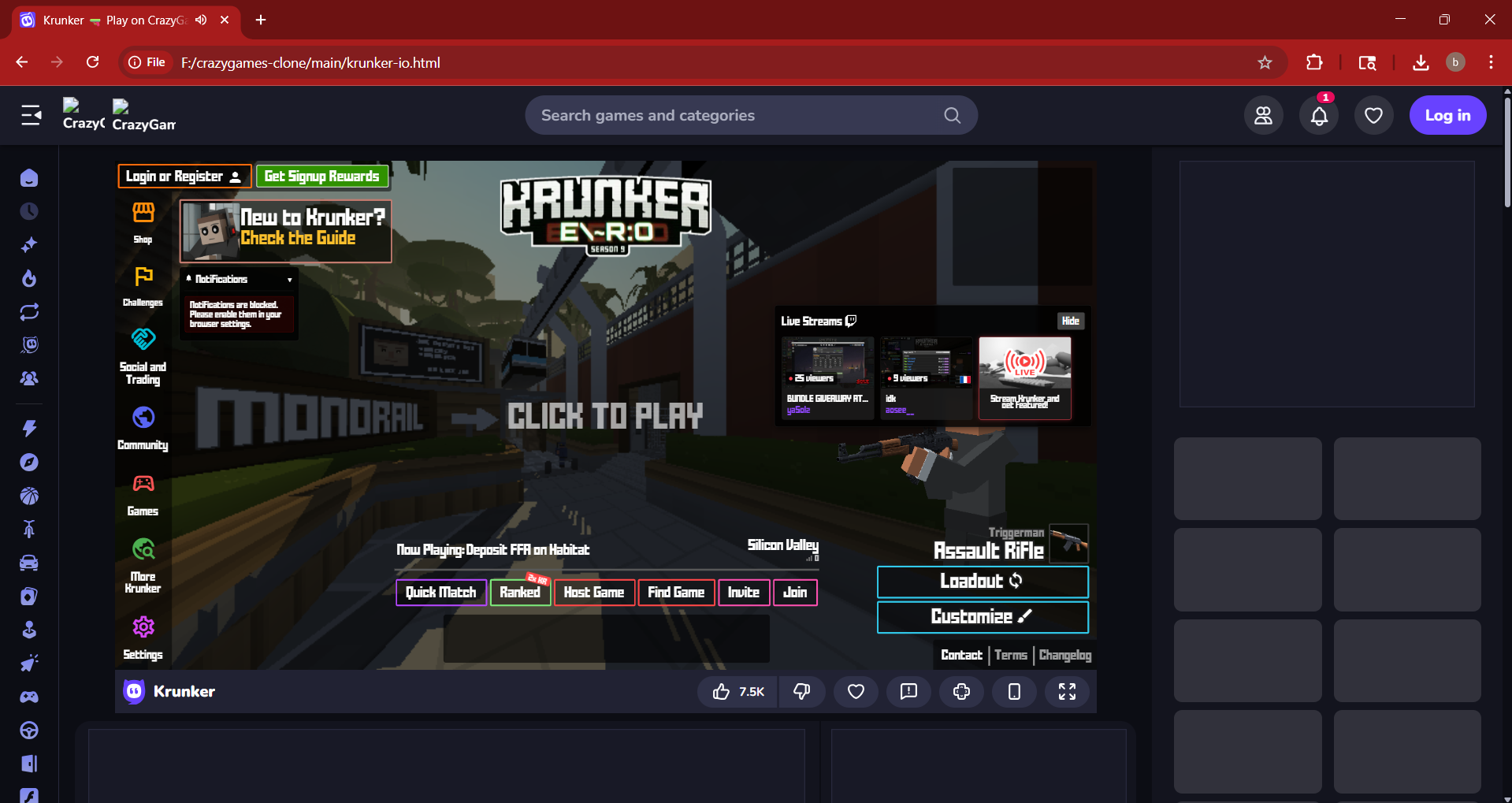Click the Log in button
The image size is (1512, 803).
[x=1447, y=116]
